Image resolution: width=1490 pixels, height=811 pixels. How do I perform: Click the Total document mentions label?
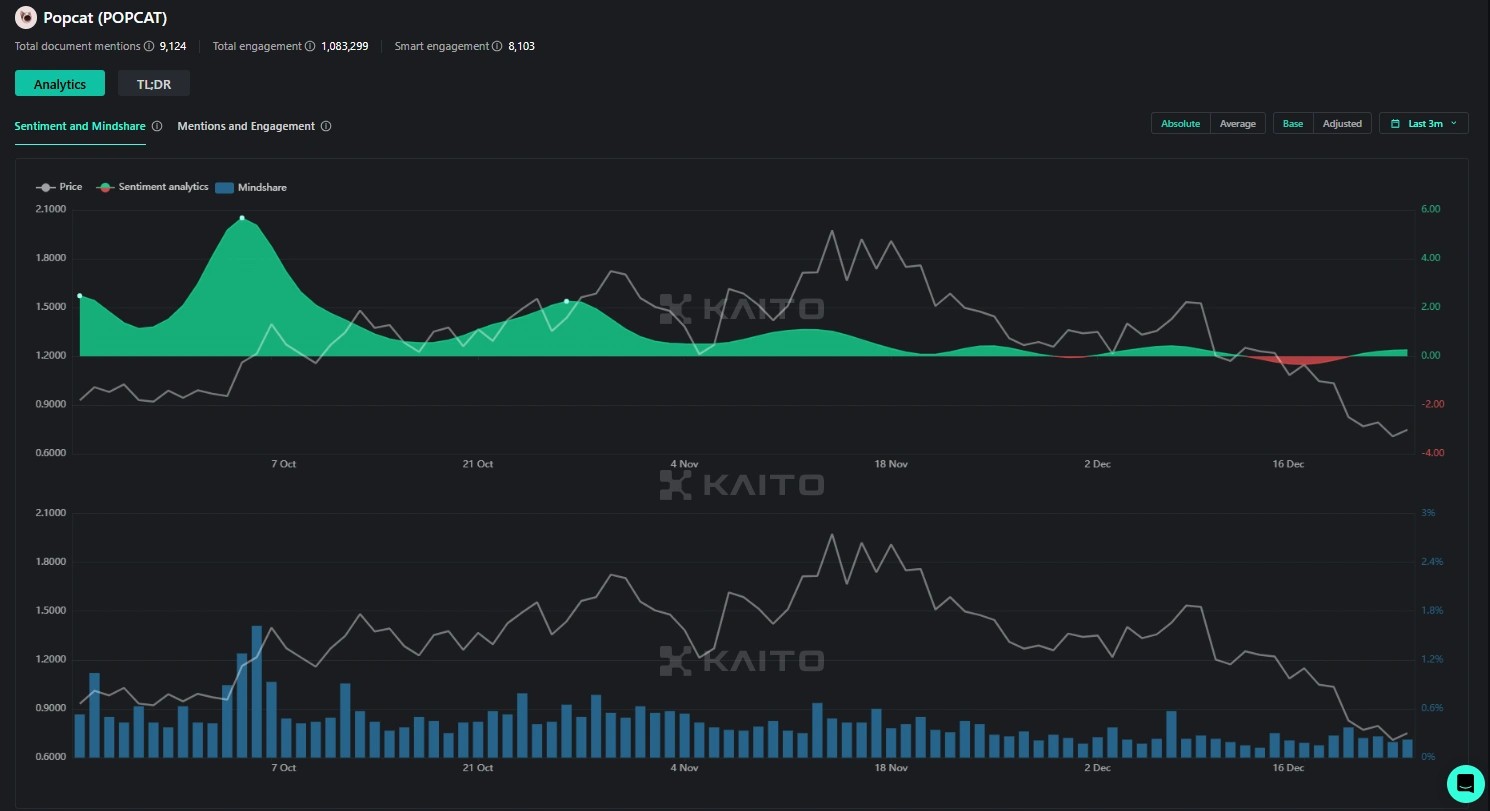click(x=77, y=46)
